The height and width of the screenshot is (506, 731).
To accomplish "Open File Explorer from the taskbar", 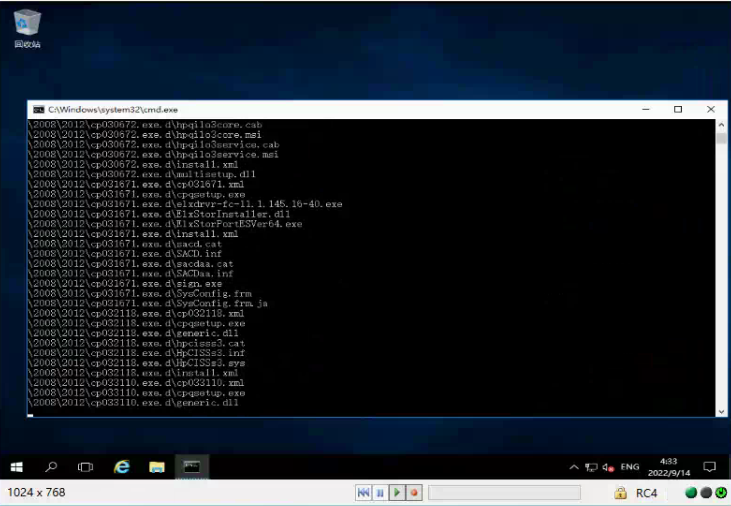I will pyautogui.click(x=157, y=467).
